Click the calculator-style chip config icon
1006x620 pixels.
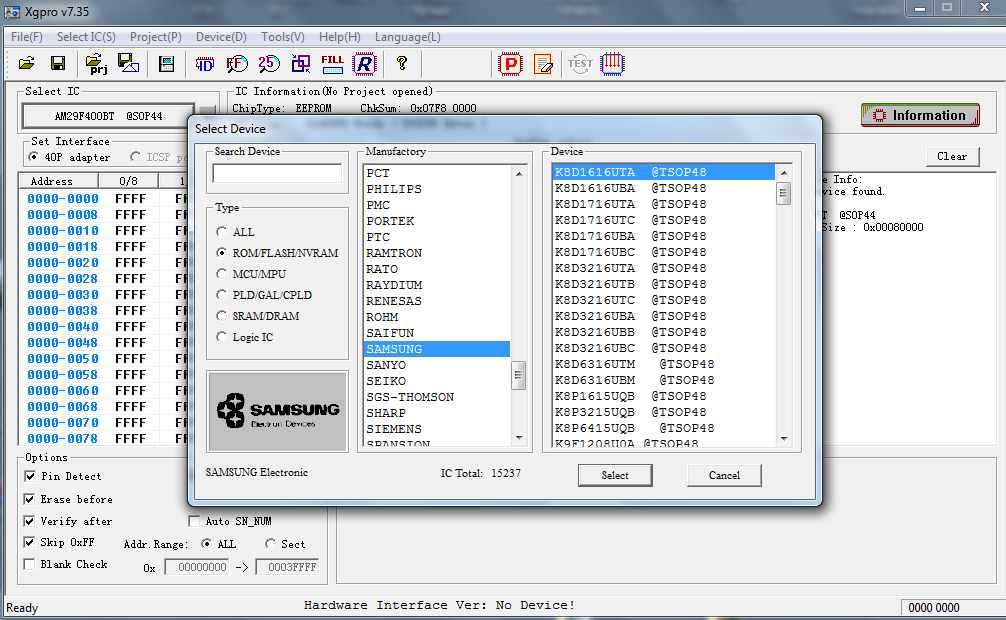click(167, 64)
